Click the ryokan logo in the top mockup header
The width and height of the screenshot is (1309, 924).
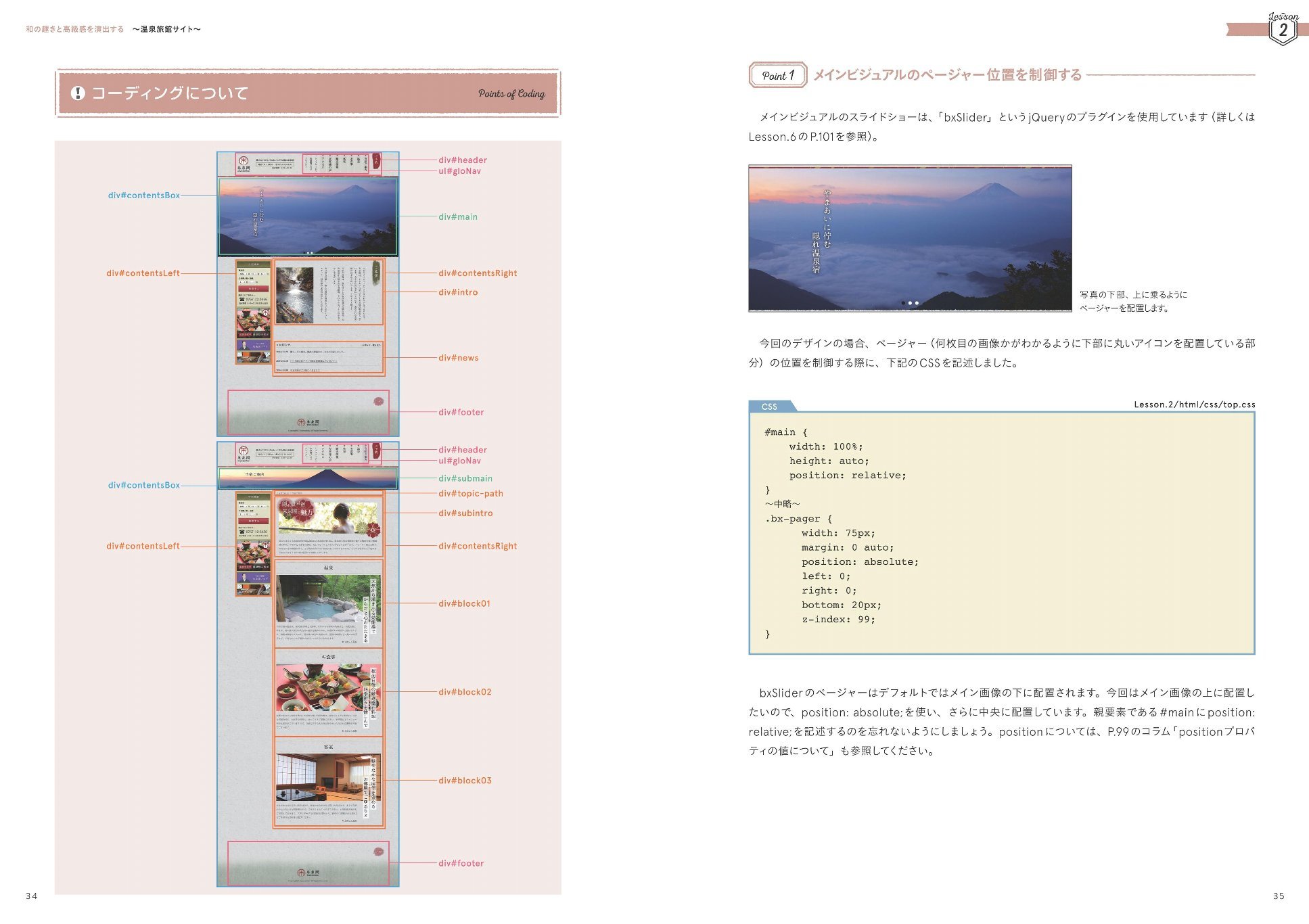[243, 164]
